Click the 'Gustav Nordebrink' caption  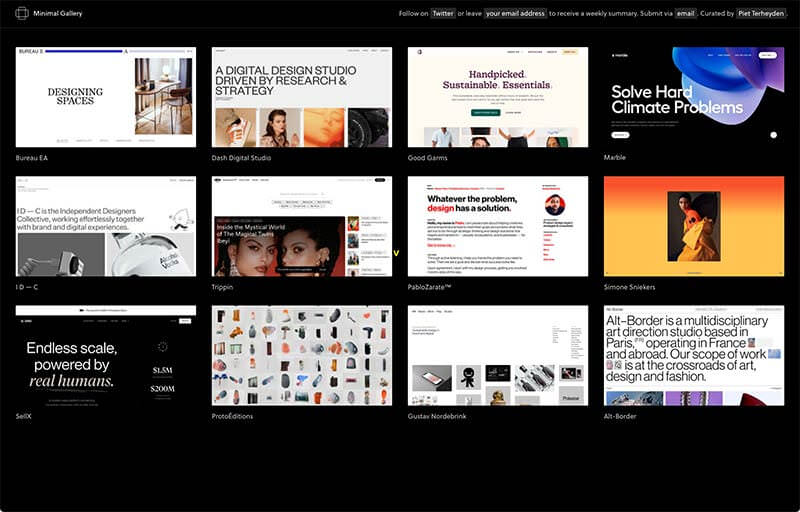point(437,416)
